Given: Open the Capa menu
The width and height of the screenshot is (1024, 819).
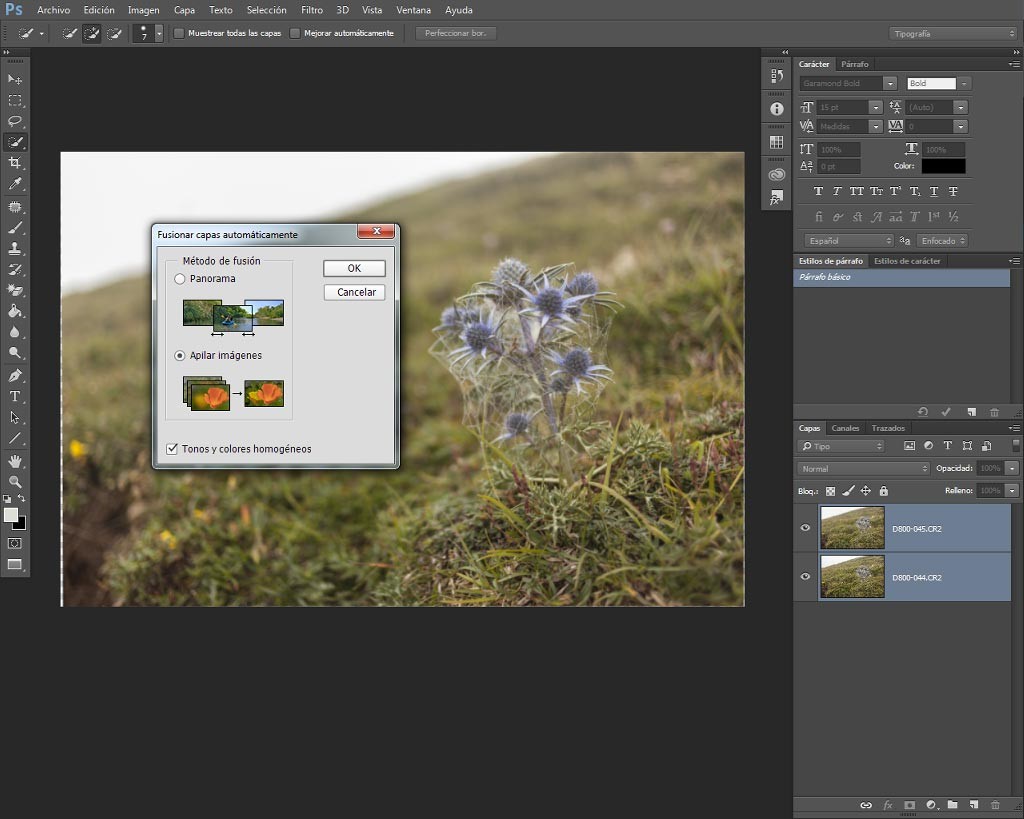Looking at the screenshot, I should 184,10.
